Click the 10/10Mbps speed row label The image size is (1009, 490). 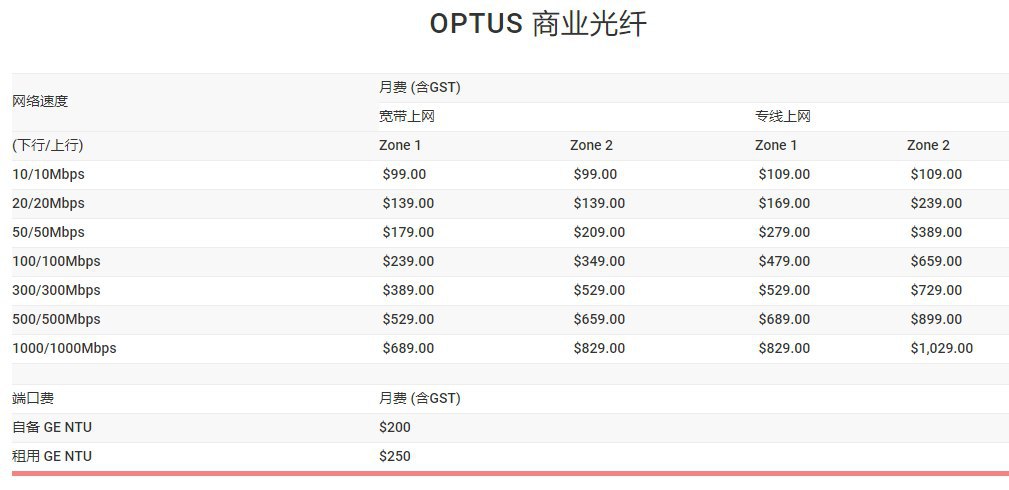coord(48,174)
